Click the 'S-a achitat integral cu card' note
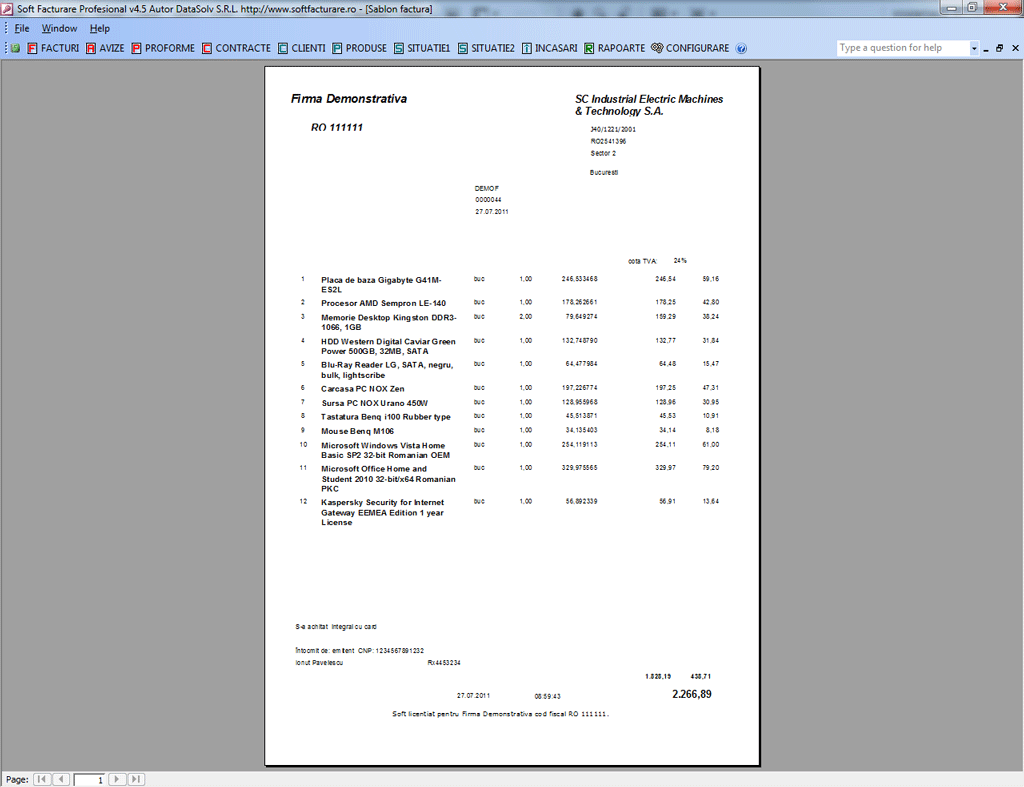 (336, 627)
